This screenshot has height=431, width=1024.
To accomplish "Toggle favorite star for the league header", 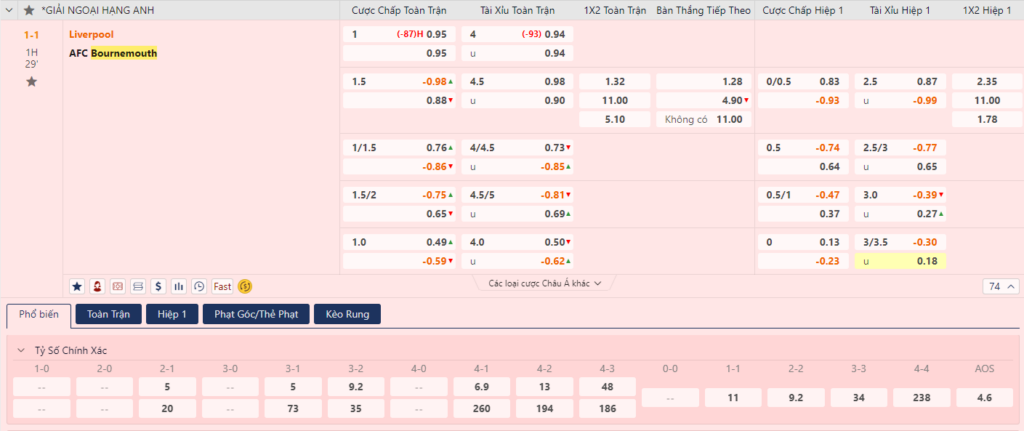I will [29, 10].
